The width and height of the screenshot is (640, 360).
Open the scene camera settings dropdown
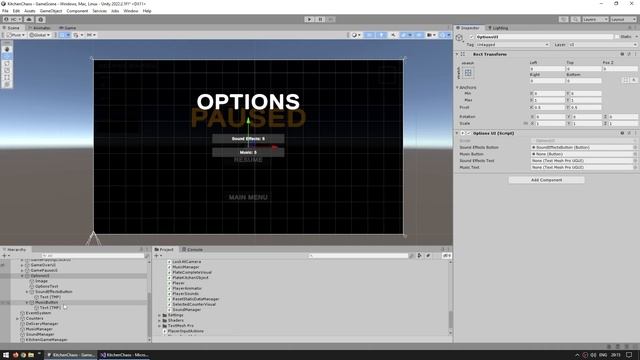click(x=431, y=35)
